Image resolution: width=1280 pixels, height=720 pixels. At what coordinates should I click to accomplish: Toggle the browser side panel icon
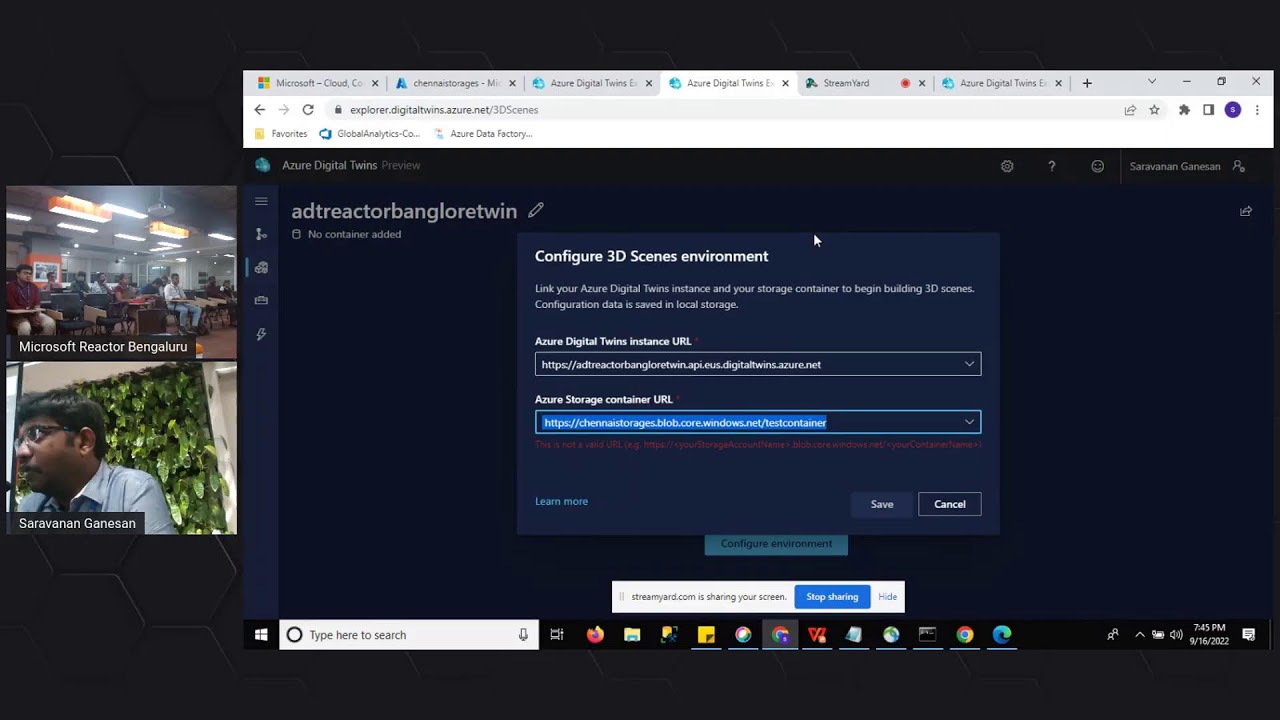coord(1208,110)
